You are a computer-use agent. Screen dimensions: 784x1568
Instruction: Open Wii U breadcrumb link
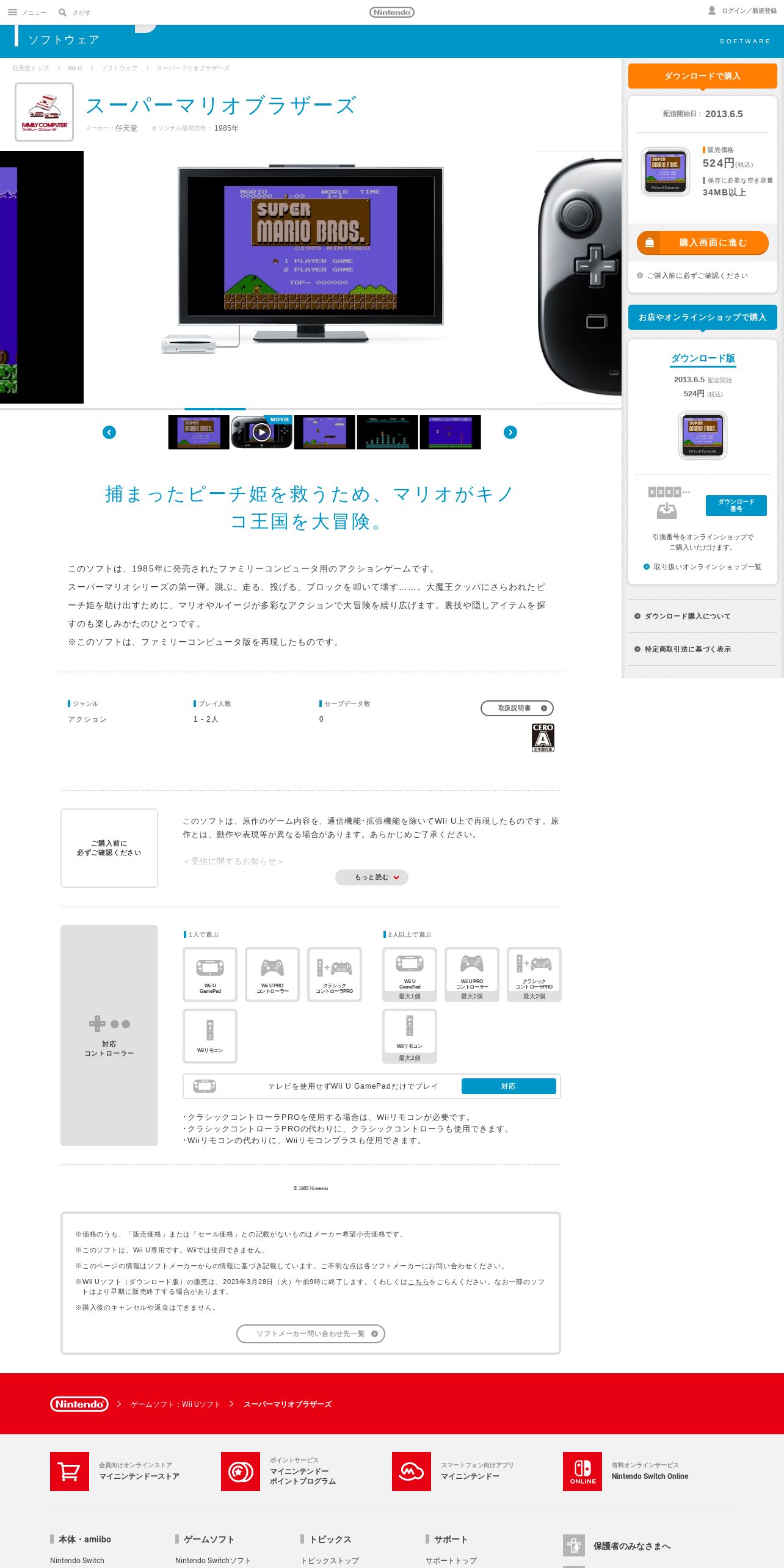[x=74, y=68]
